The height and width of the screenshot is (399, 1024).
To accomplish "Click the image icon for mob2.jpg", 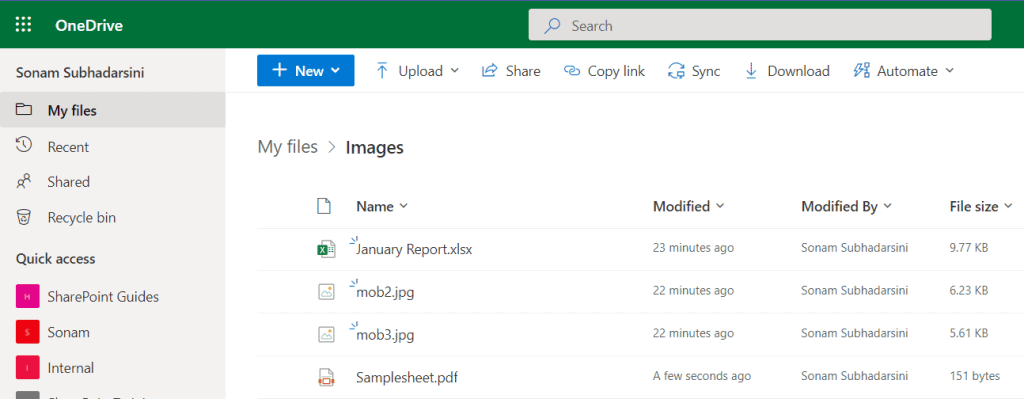I will [326, 291].
